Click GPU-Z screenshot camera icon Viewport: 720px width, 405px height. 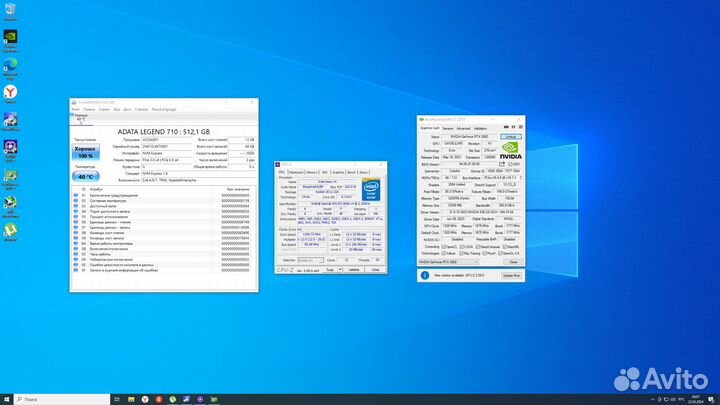point(506,127)
